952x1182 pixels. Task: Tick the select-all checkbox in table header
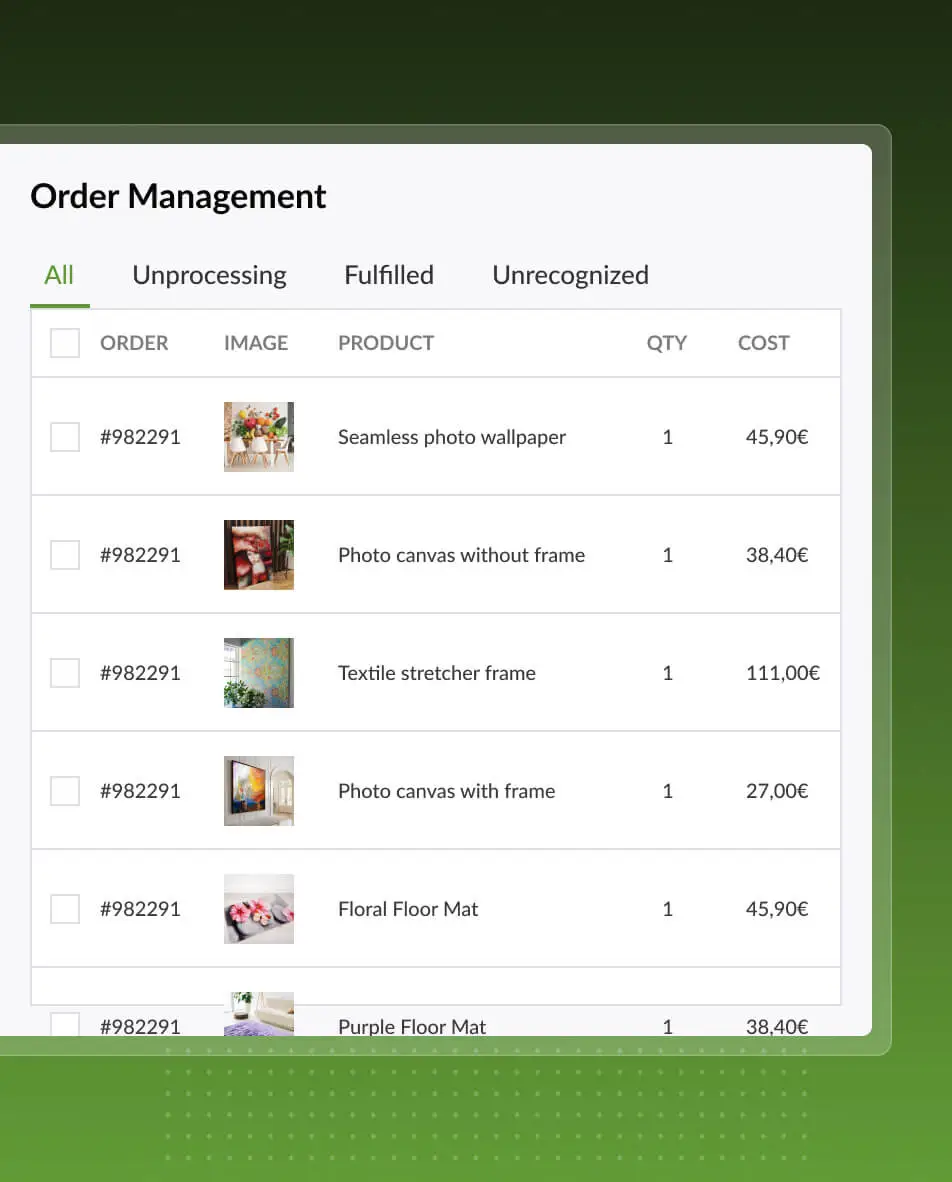click(x=65, y=343)
